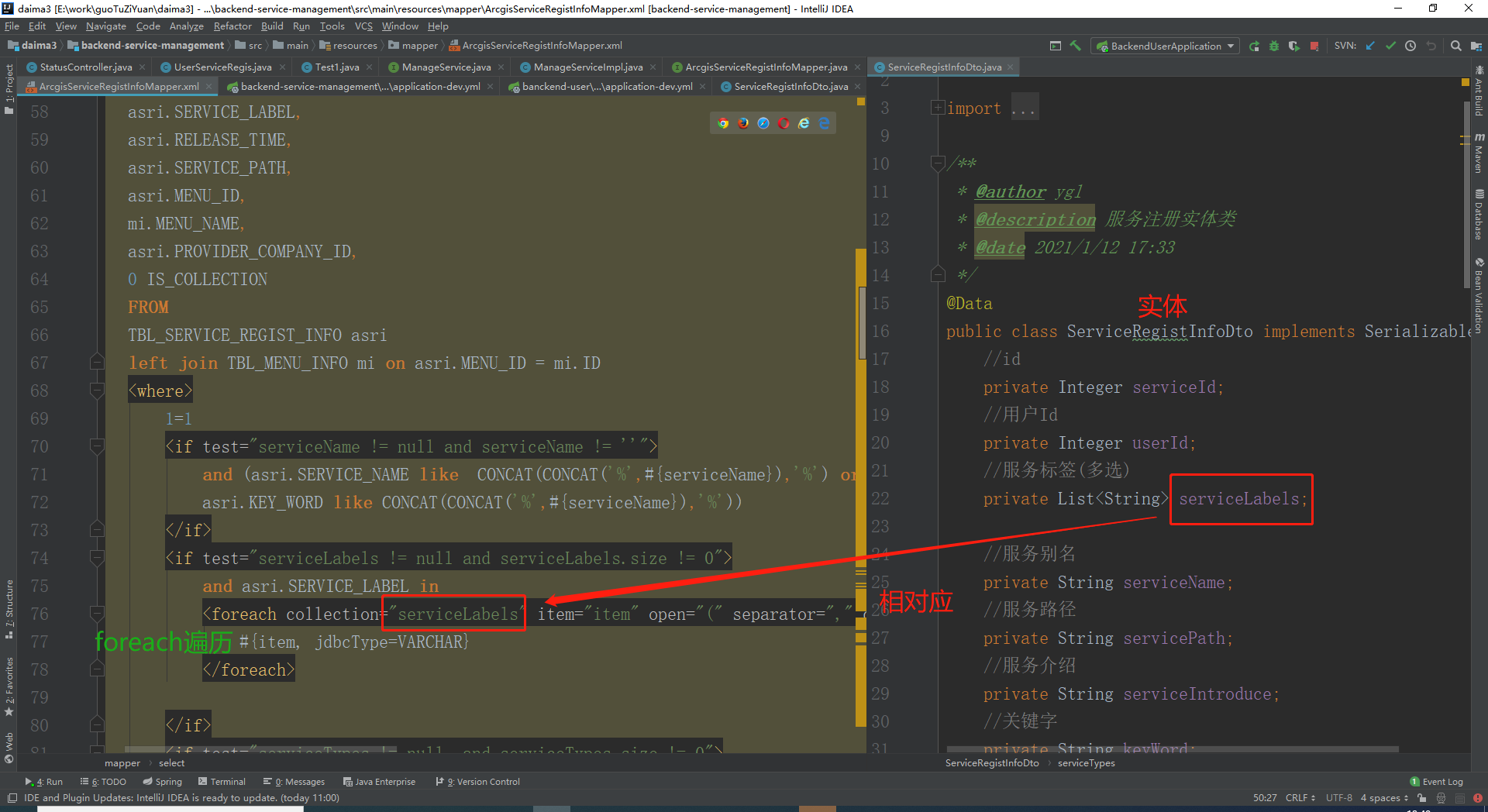Start debugging with the green bug icon
Image resolution: width=1488 pixels, height=812 pixels.
point(1274,46)
